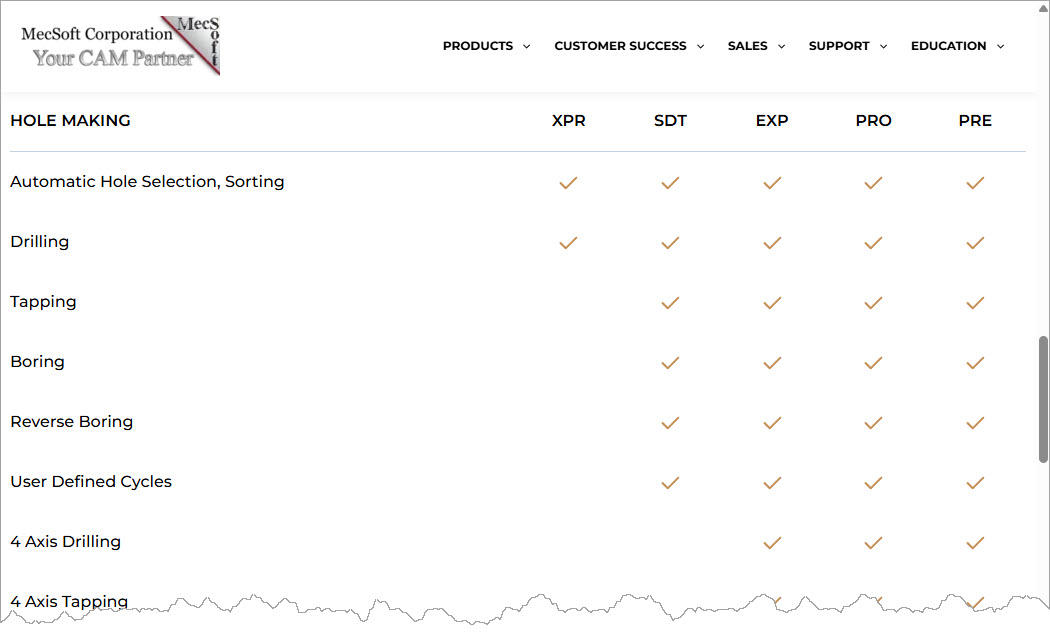Click the PRO checkmark for 4 Axis Drilling
The width and height of the screenshot is (1050, 634).
(x=873, y=543)
